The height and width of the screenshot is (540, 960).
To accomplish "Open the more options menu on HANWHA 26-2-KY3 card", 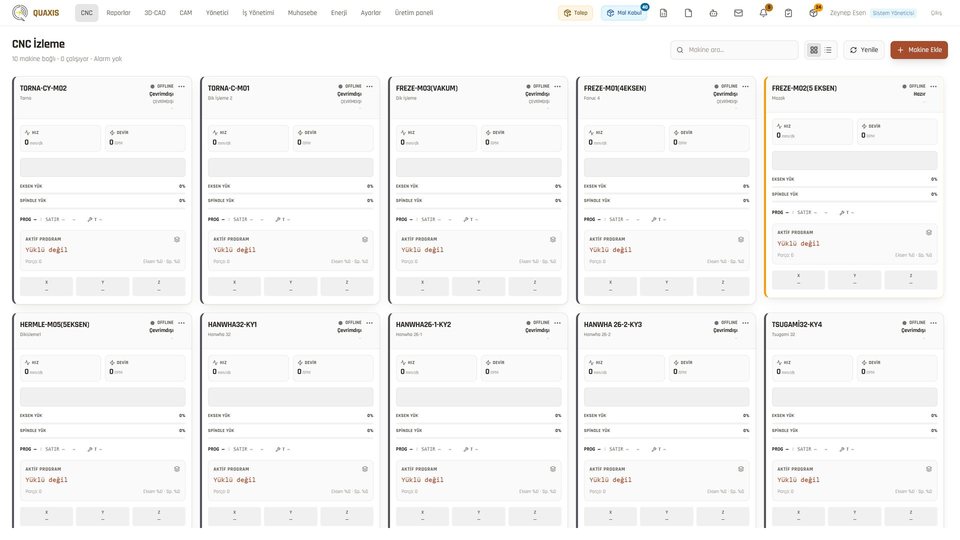I will coord(746,323).
